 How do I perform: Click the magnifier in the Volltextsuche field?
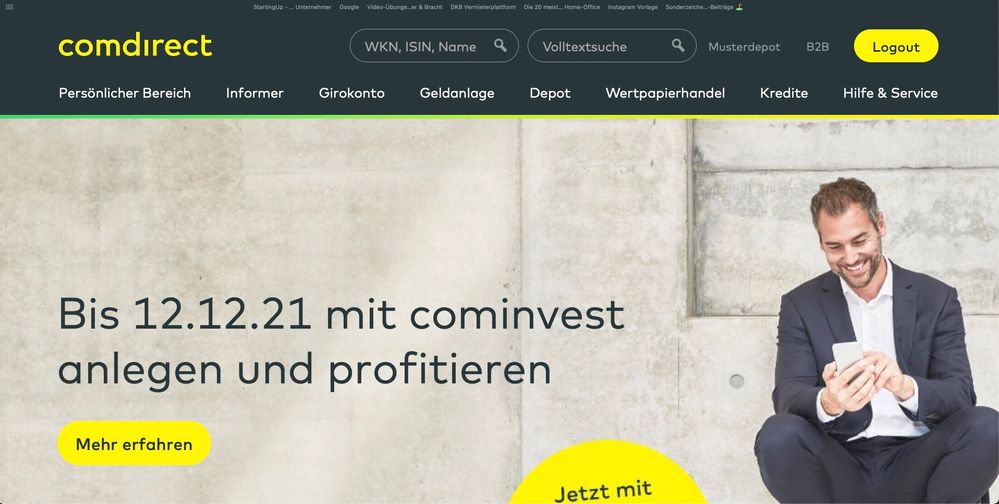[679, 45]
